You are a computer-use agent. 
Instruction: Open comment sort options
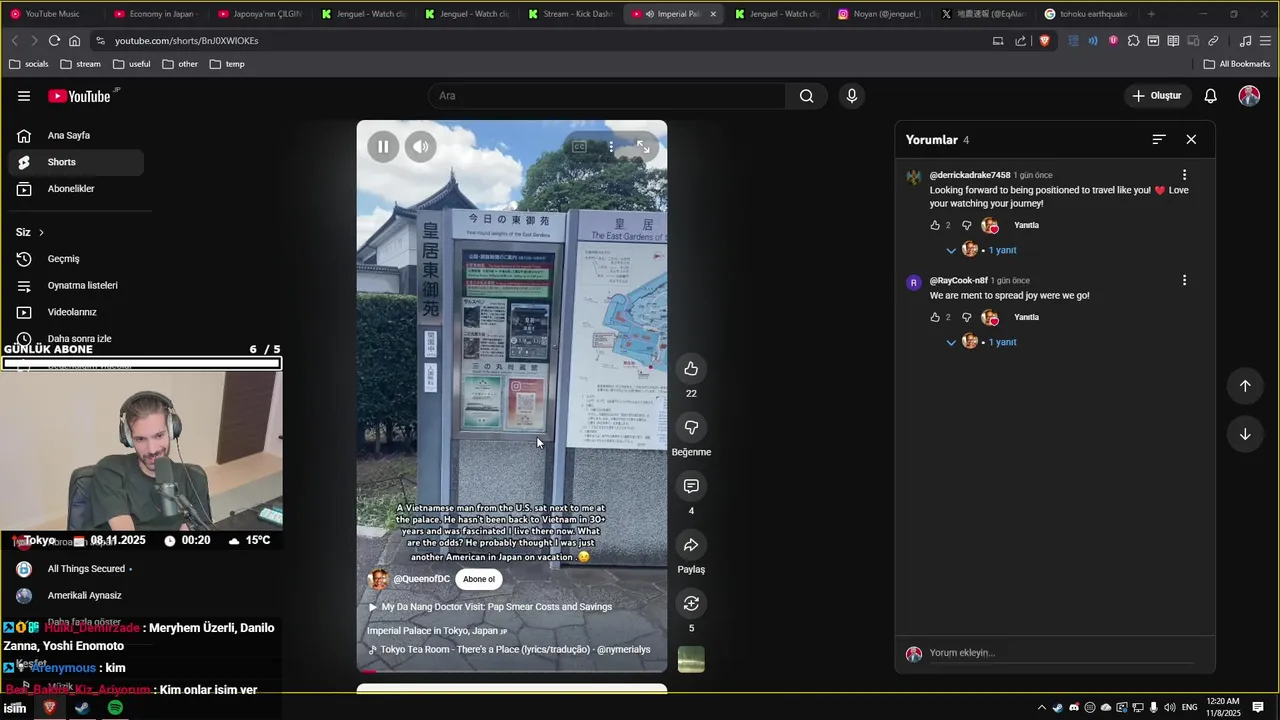pyautogui.click(x=1159, y=140)
